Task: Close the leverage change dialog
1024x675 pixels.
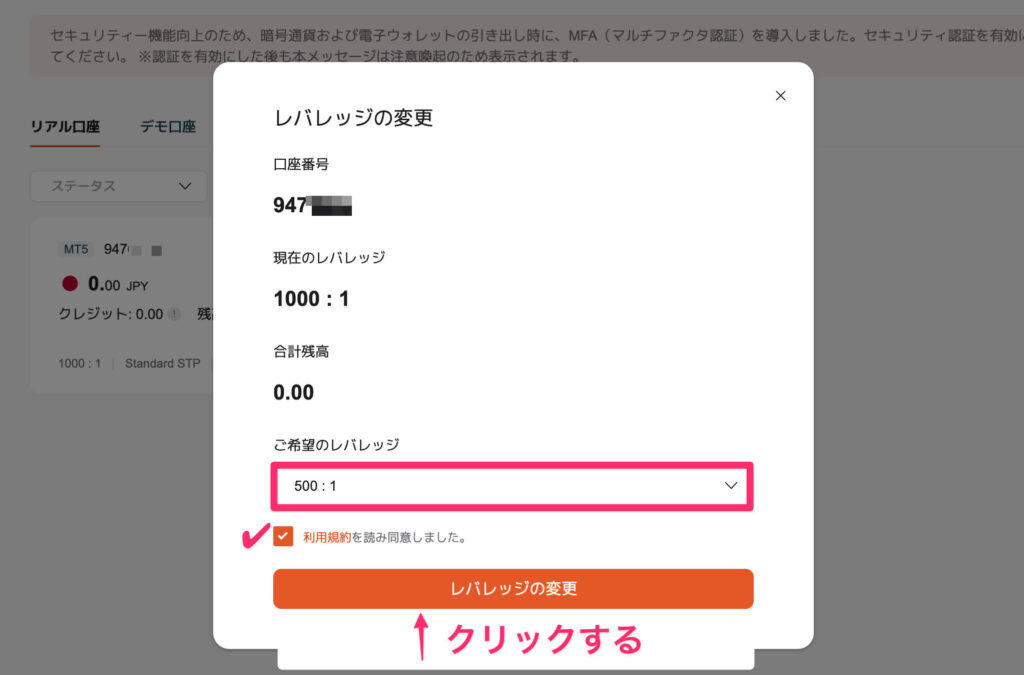Action: [781, 96]
